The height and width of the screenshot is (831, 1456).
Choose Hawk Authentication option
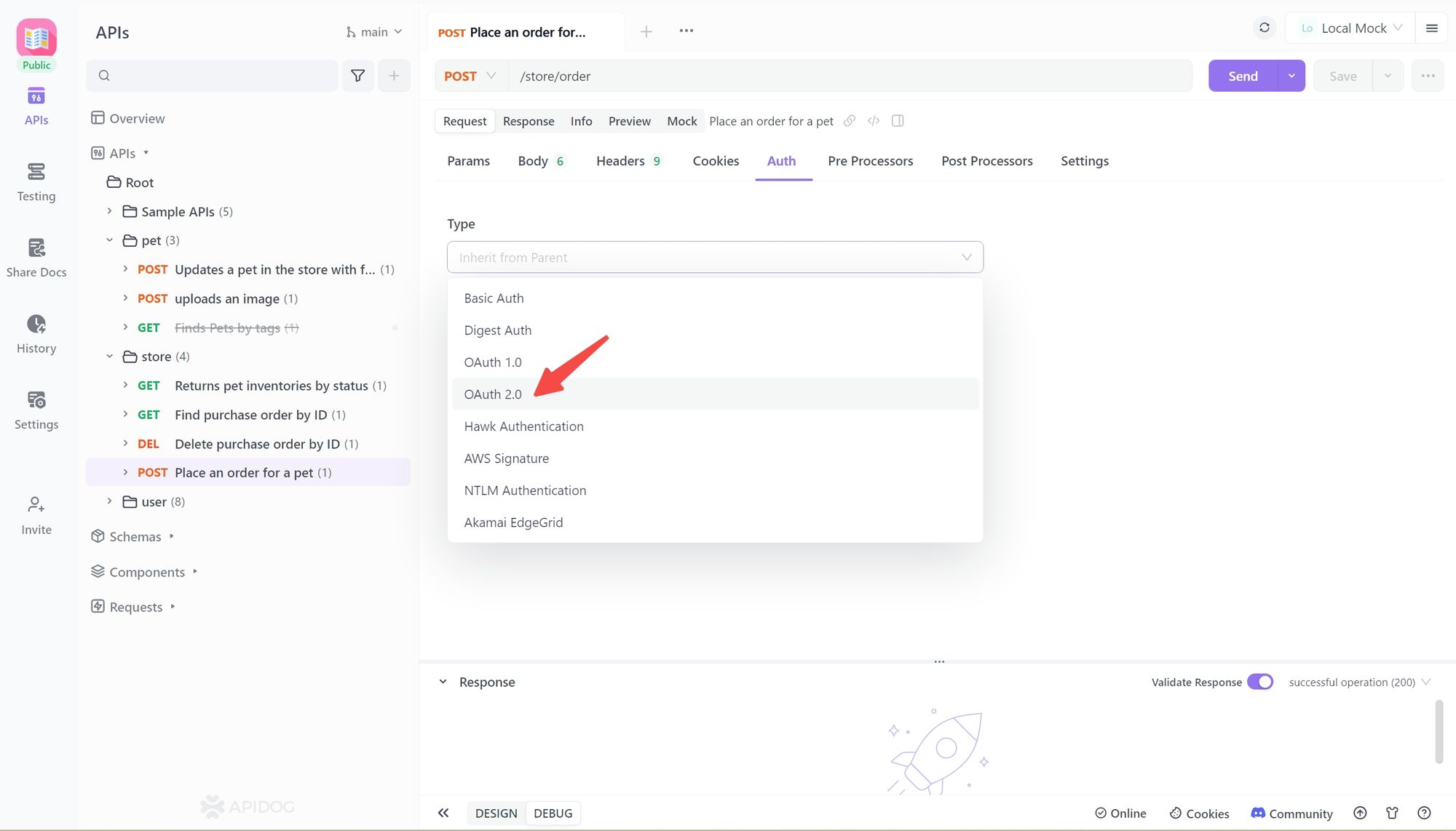click(x=715, y=426)
